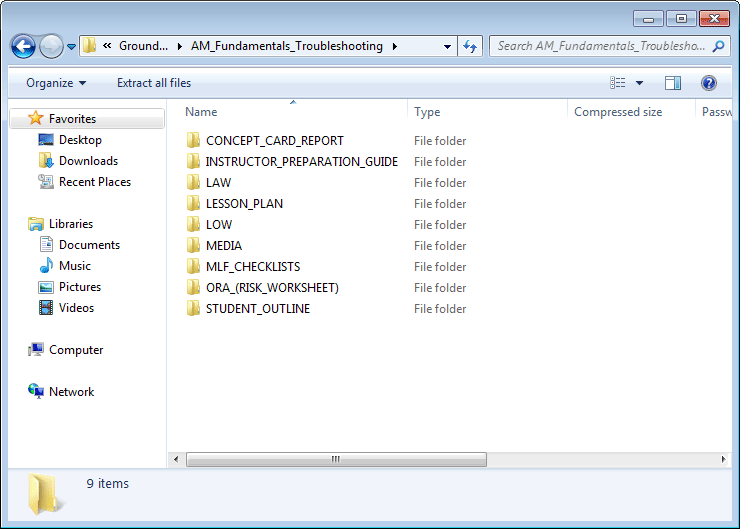740x529 pixels.
Task: Click the Desktop icon in Favorites
Action: (46, 140)
